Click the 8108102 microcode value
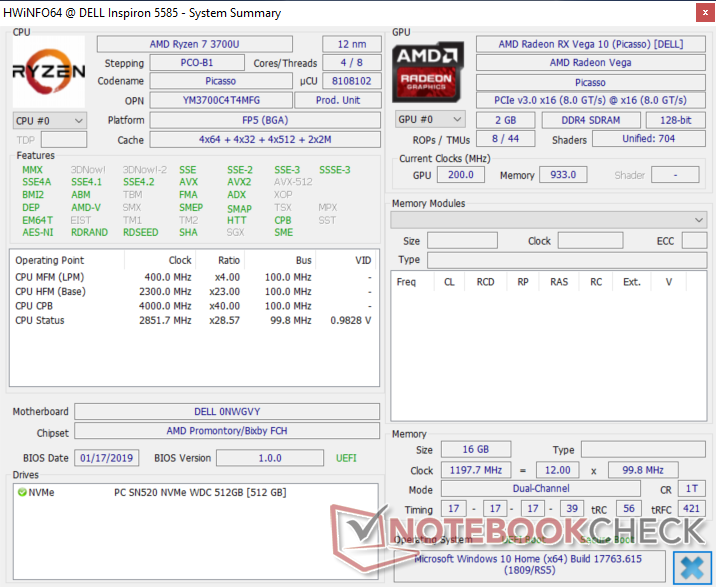The image size is (716, 587). click(352, 81)
